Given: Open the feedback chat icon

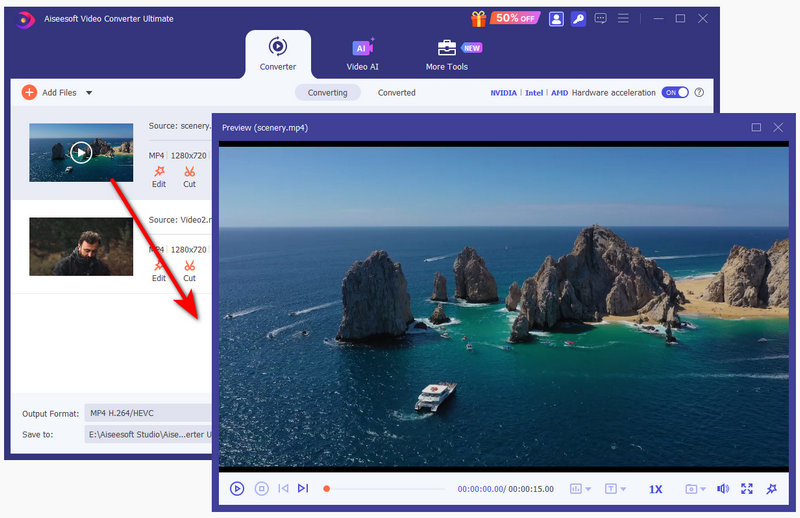Looking at the screenshot, I should click(x=600, y=18).
